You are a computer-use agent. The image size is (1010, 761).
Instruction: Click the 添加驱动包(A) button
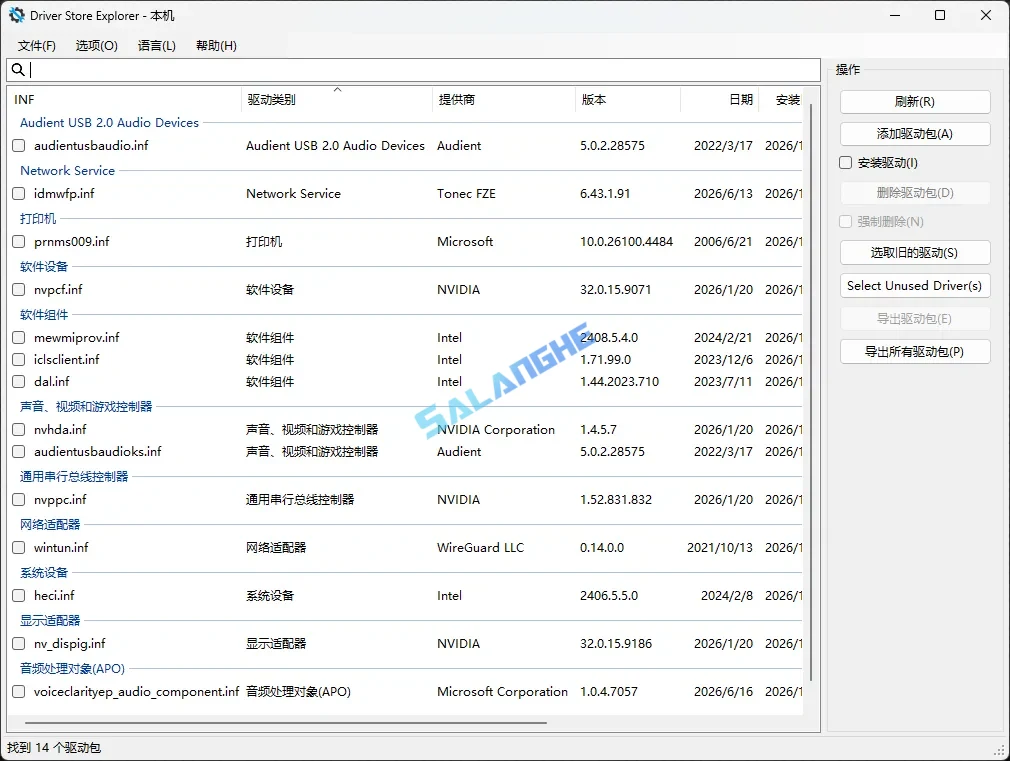915,134
